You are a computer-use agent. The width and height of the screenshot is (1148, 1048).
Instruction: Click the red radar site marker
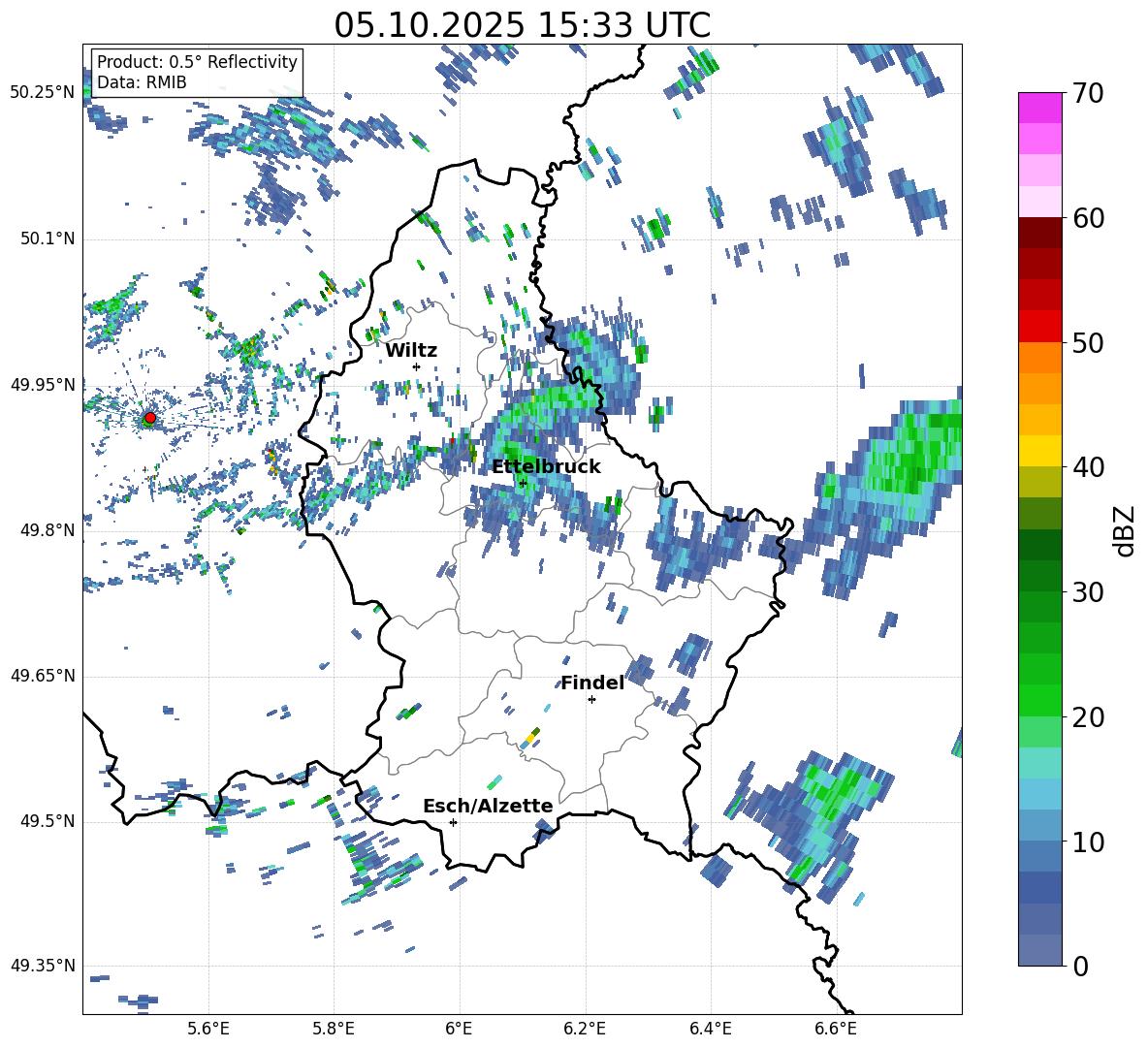click(x=149, y=418)
